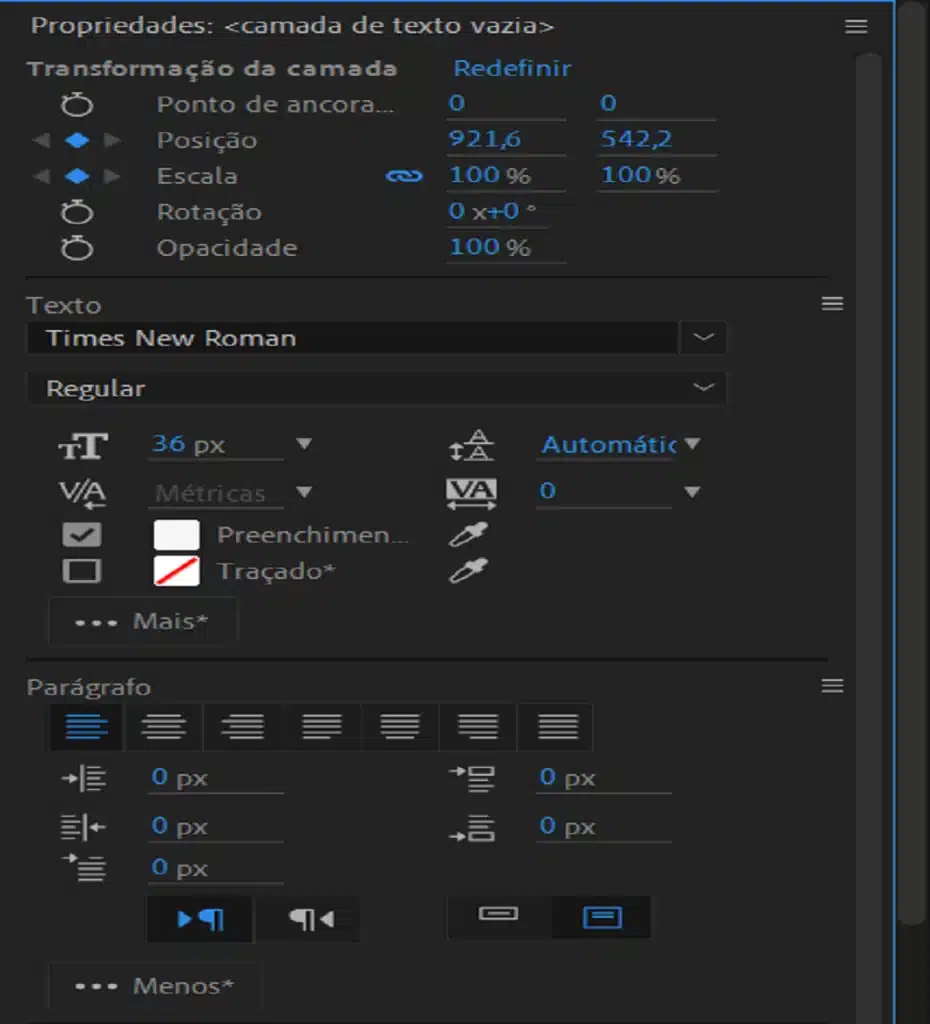The image size is (930, 1024).
Task: Click the Anchor Point stopwatch icon
Action: click(77, 104)
